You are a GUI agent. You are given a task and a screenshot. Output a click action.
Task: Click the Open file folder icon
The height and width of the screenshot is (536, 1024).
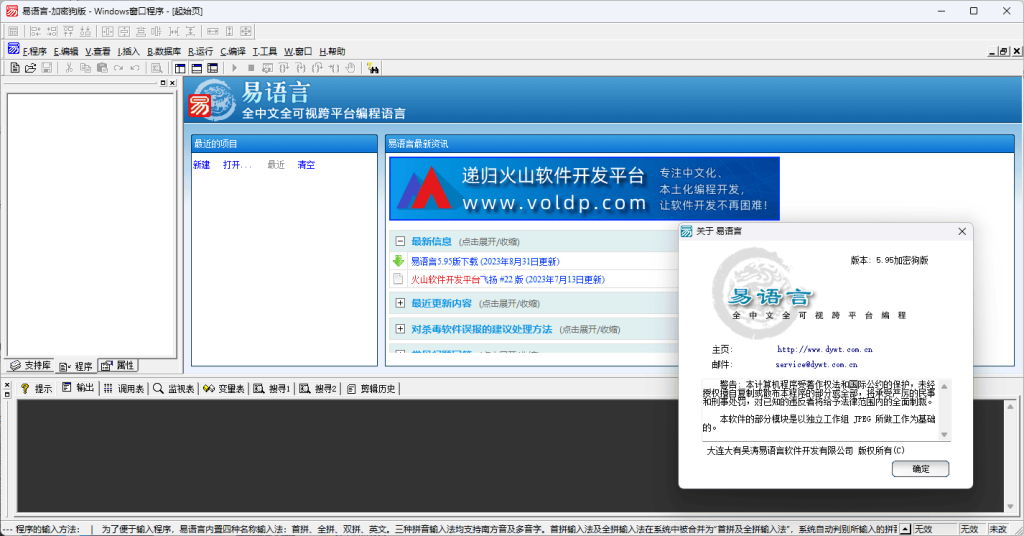[31, 68]
